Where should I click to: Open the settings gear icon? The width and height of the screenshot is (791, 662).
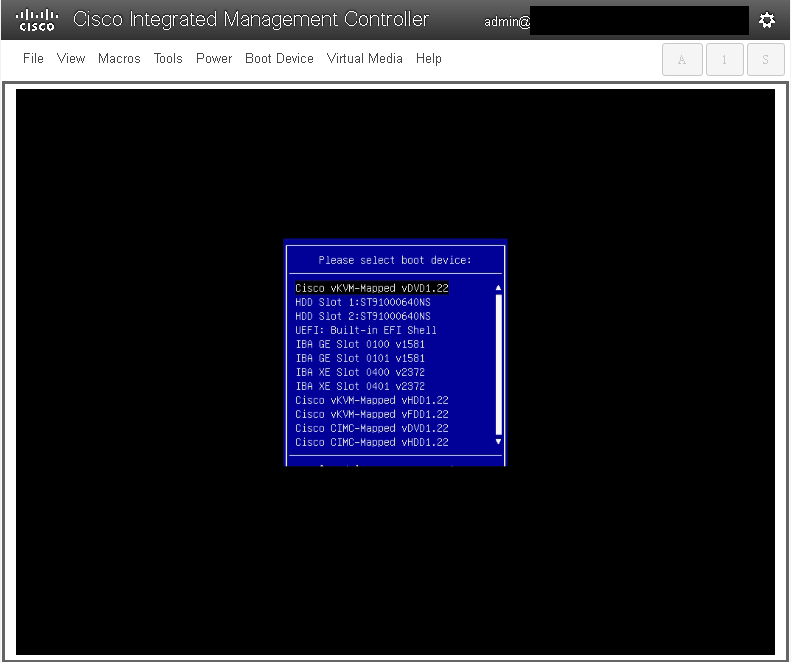coord(767,20)
